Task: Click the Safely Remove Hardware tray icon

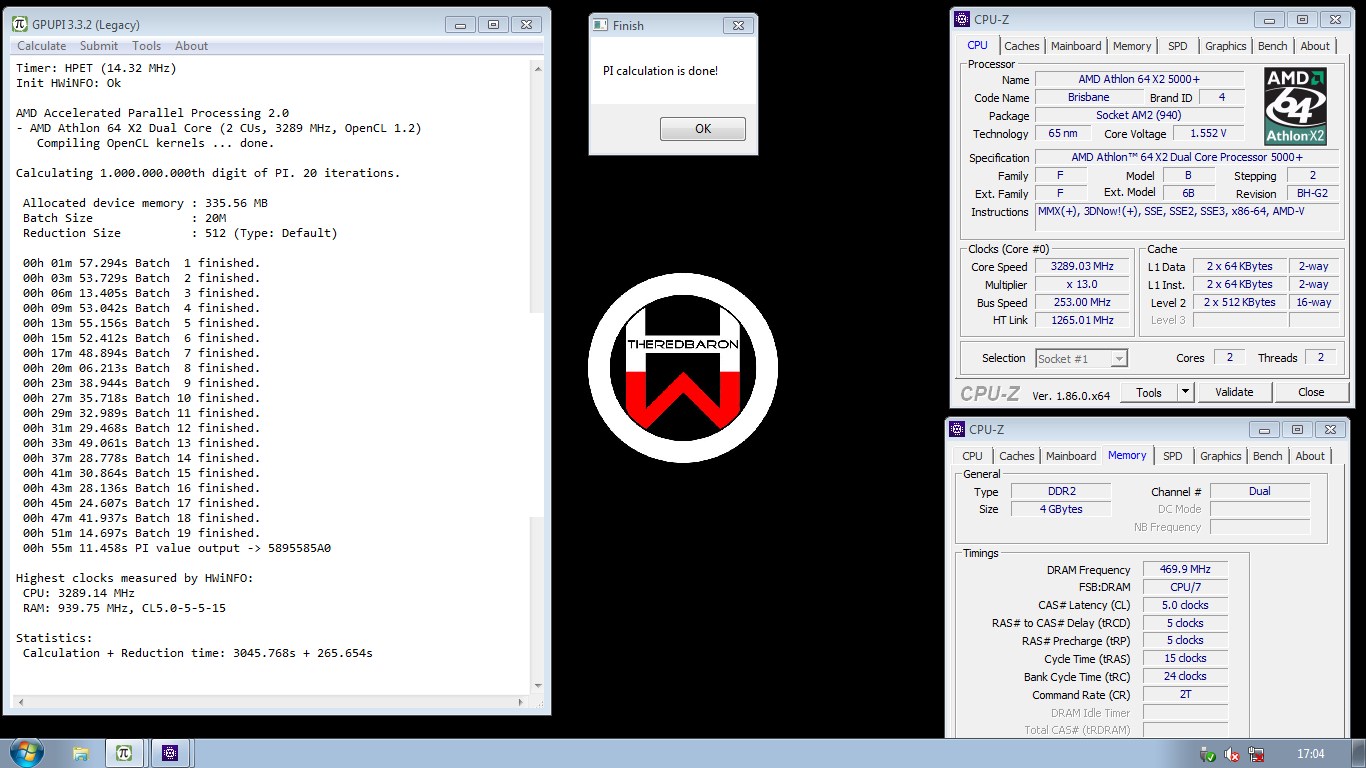Action: point(1208,754)
